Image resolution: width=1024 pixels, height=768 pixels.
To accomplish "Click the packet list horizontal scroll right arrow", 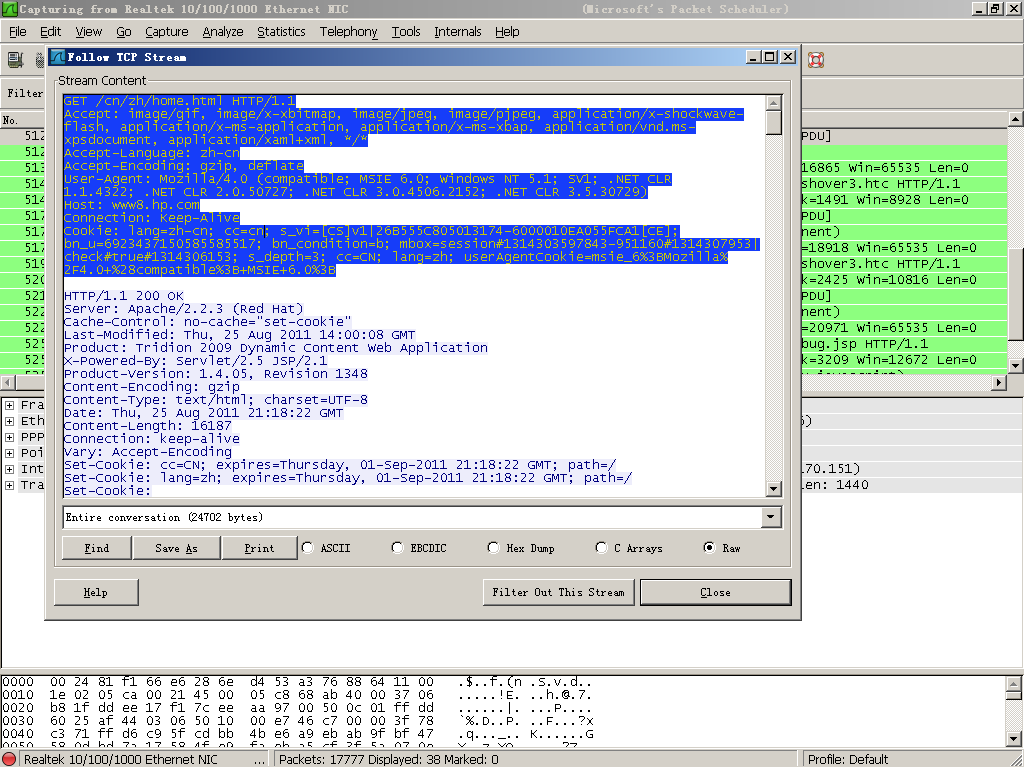I will point(999,382).
